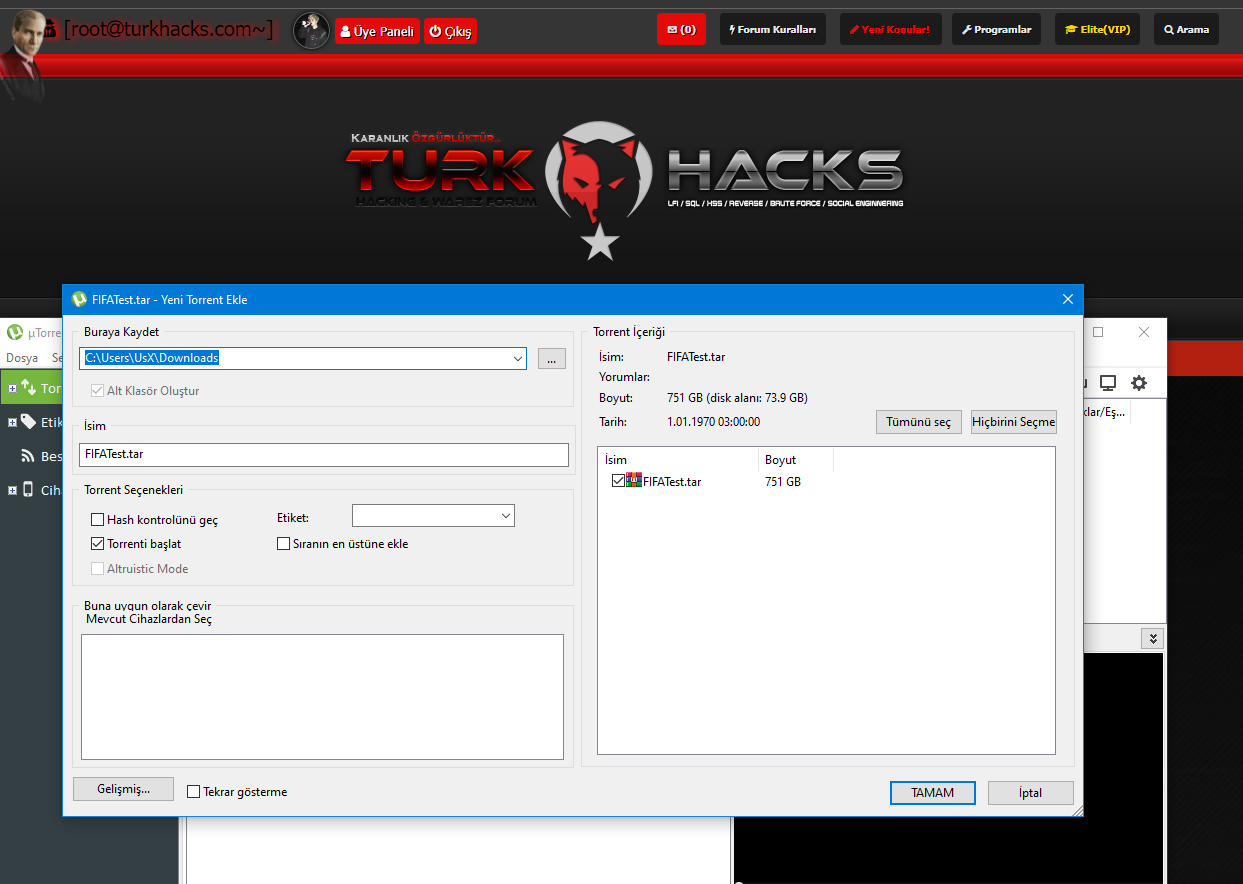Open Forum Kuralları page
Image resolution: width=1243 pixels, height=884 pixels.
(772, 29)
